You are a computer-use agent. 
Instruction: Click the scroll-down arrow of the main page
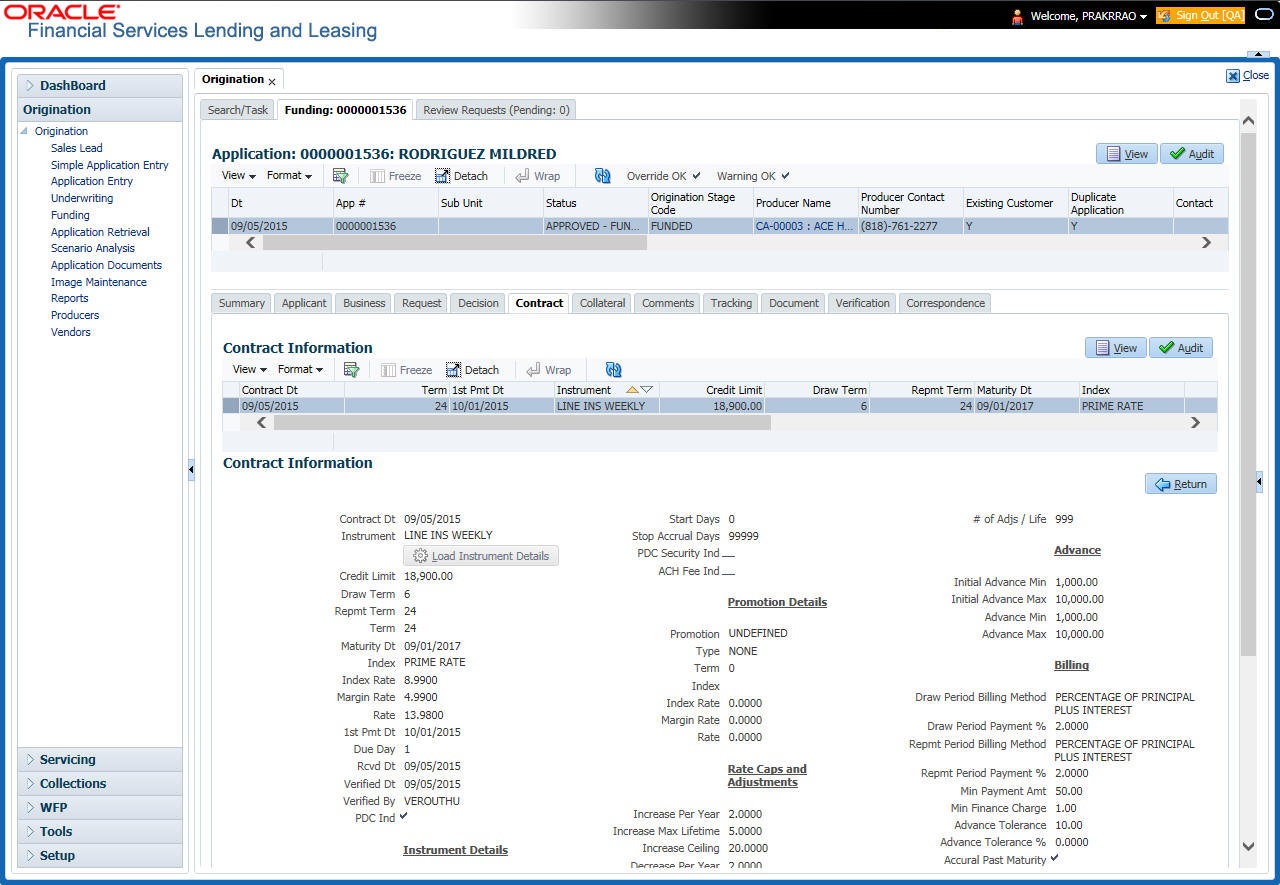point(1247,846)
